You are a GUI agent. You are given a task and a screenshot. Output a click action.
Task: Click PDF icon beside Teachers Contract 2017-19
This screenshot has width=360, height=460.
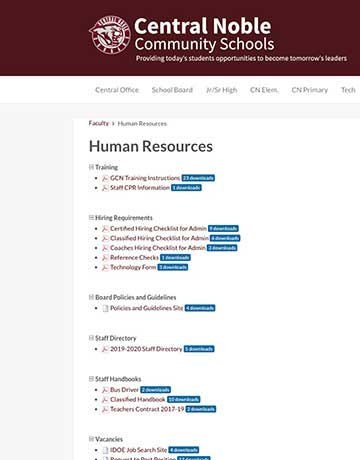(105, 409)
